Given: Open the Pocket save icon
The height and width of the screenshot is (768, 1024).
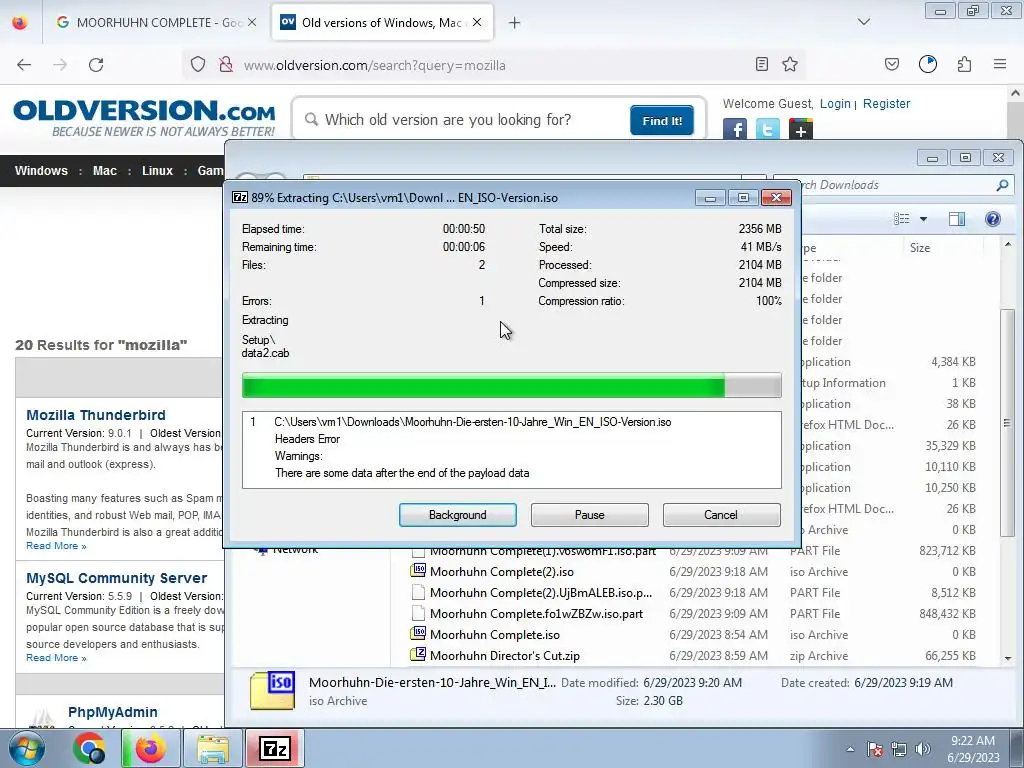Looking at the screenshot, I should point(891,64).
